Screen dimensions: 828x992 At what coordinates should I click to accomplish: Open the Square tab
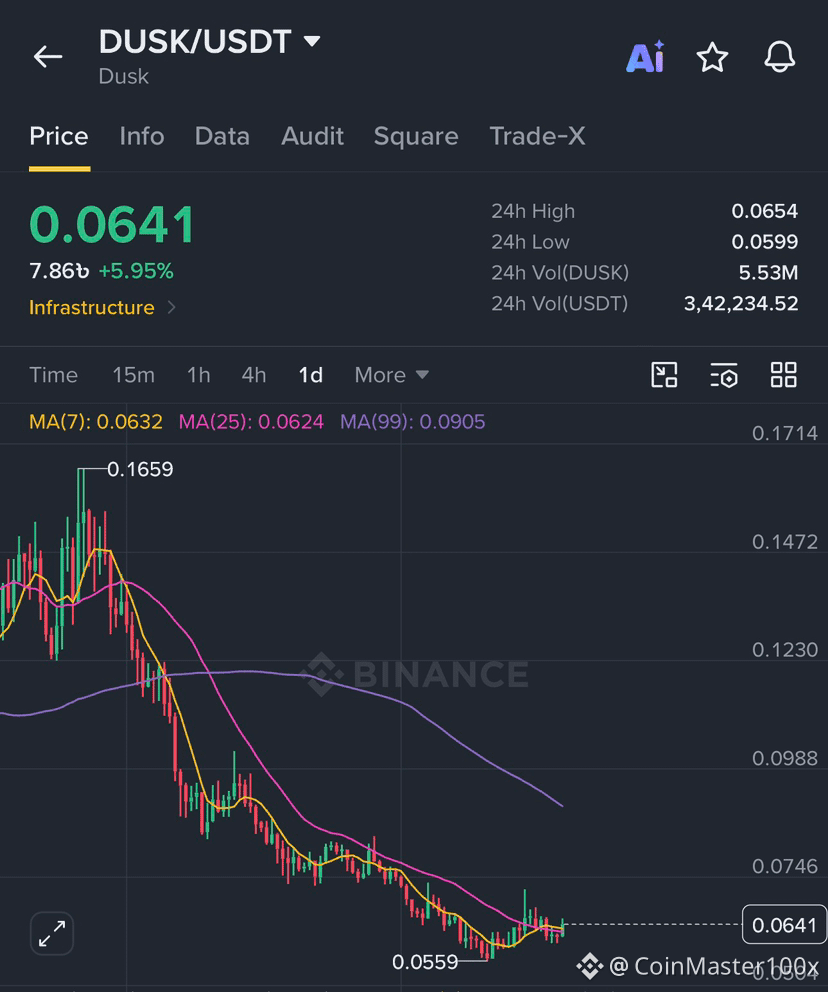tap(416, 136)
